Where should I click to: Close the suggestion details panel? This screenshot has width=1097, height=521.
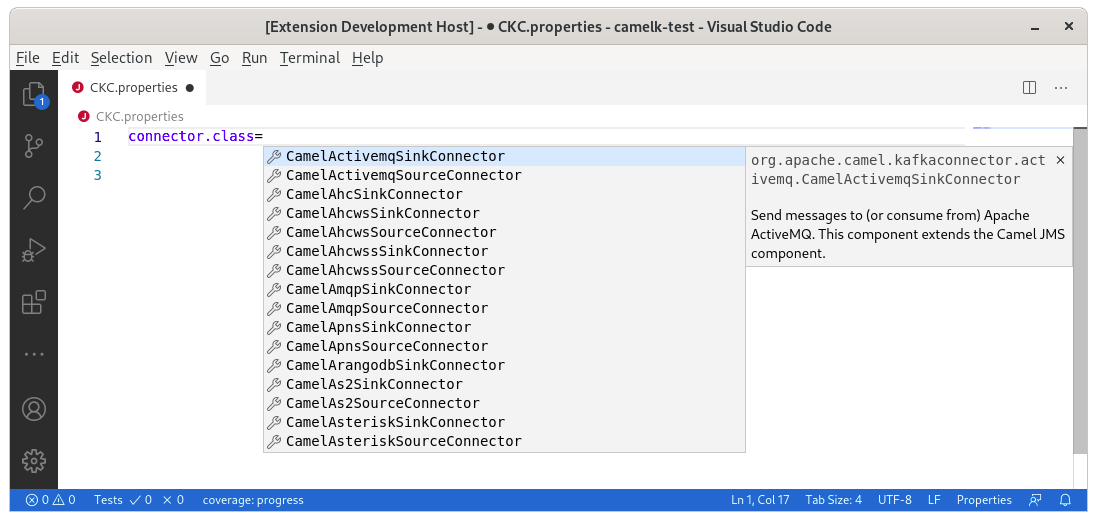(1060, 160)
